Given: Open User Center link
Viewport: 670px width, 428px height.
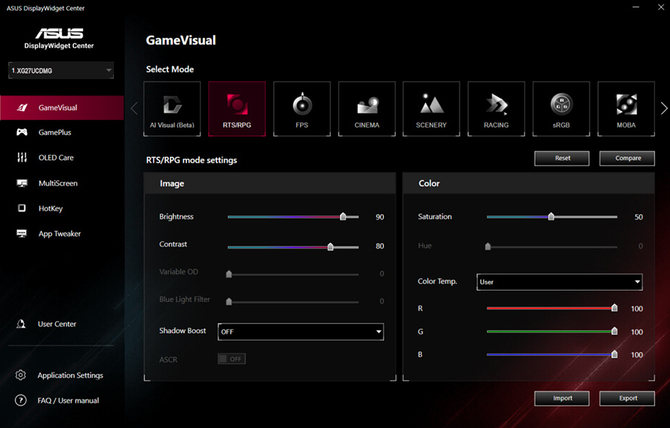Looking at the screenshot, I should 57,324.
